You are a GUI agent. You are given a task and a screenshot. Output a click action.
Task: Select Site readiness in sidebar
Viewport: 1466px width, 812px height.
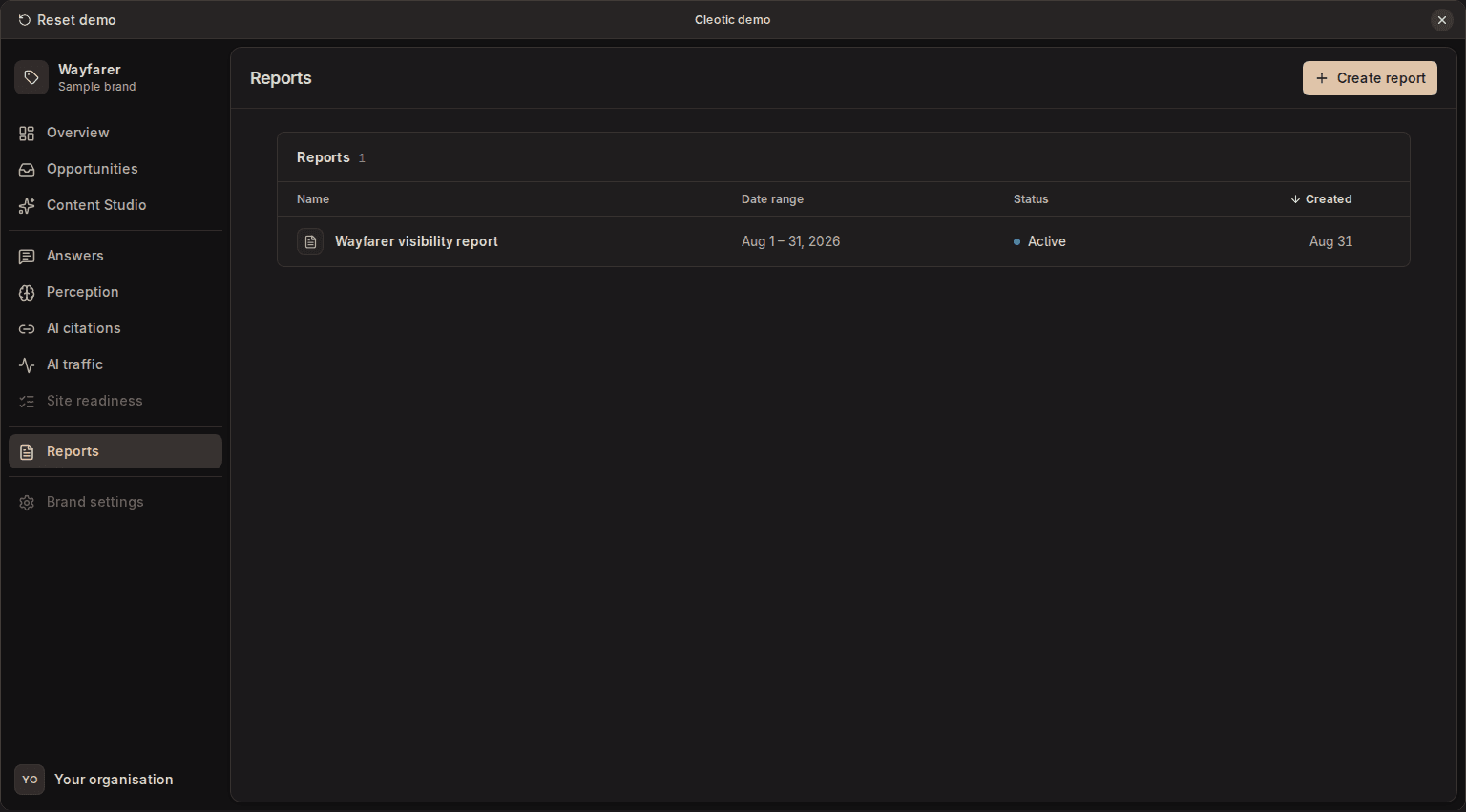[115, 402]
